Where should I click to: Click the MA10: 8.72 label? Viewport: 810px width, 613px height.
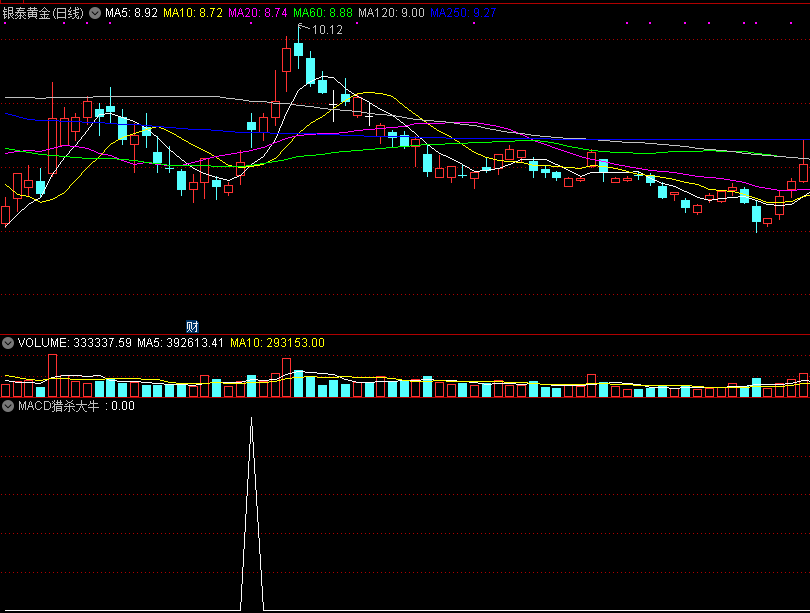[193, 13]
